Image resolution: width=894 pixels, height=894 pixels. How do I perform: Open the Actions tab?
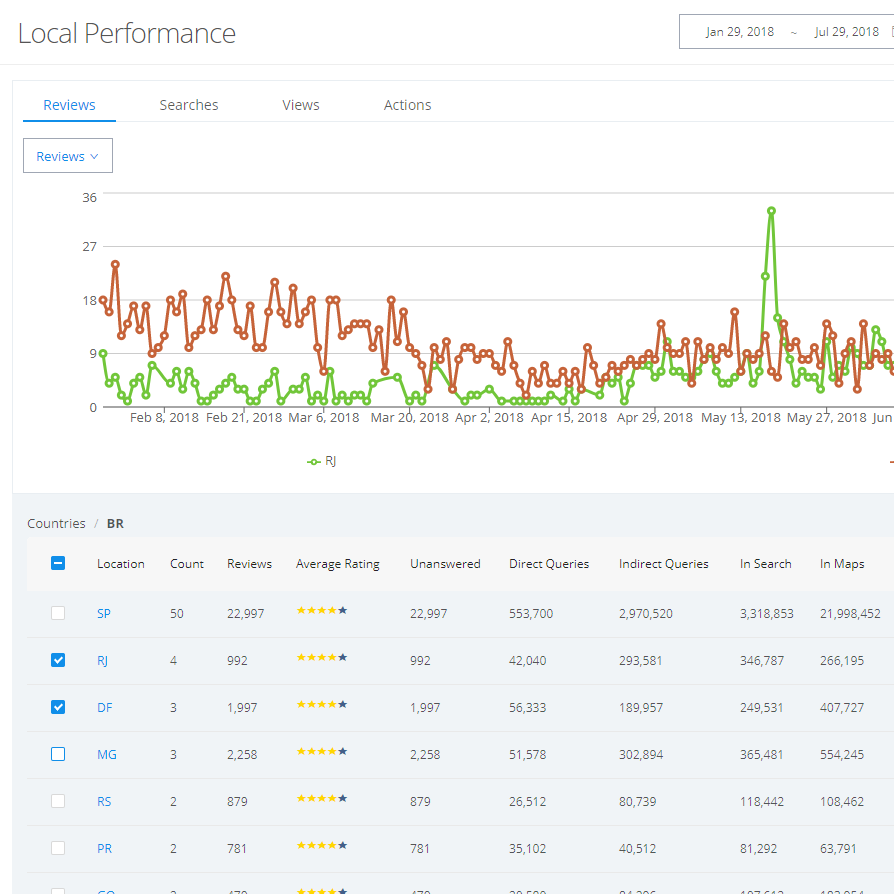[407, 105]
